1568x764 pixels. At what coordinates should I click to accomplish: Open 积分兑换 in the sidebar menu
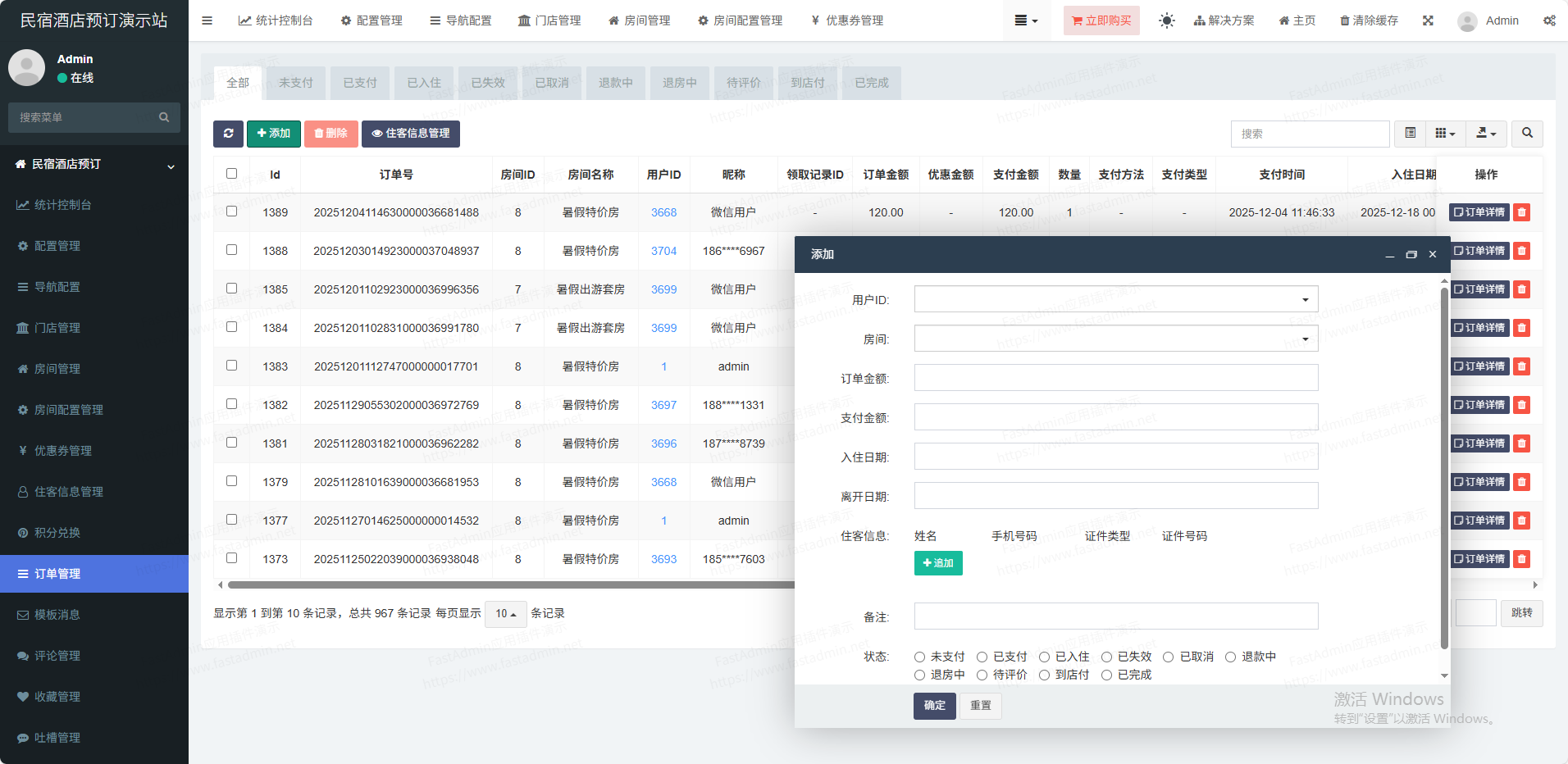click(57, 533)
